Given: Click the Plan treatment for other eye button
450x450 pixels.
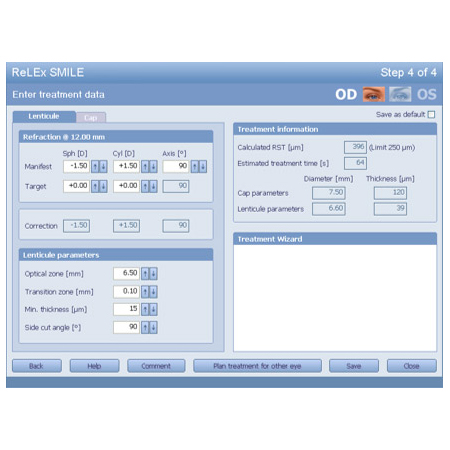Looking at the screenshot, I should (257, 366).
